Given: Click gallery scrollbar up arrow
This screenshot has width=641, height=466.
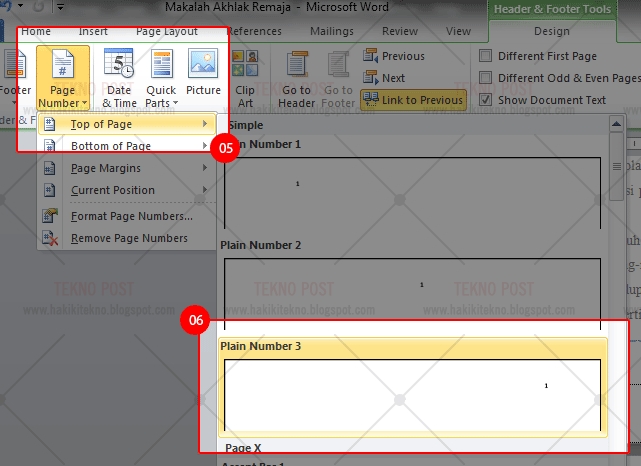Looking at the screenshot, I should (x=616, y=124).
